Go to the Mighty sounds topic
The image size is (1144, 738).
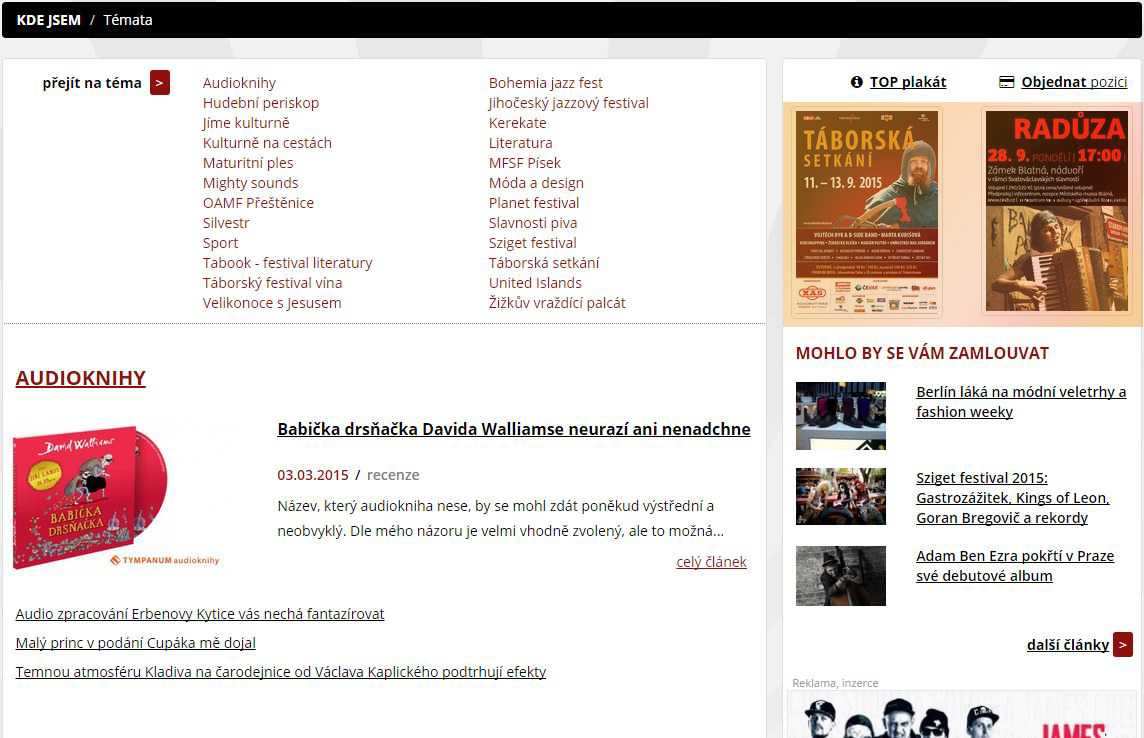pos(250,183)
